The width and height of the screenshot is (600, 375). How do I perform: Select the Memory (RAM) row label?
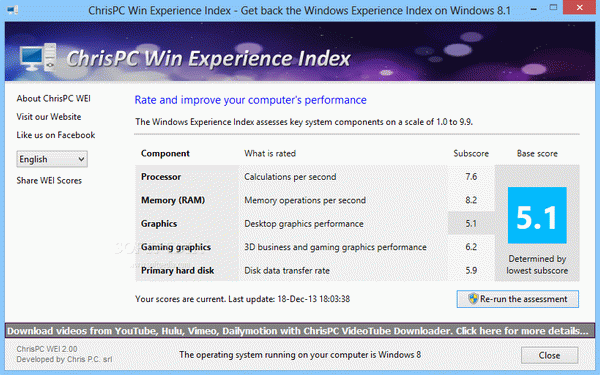tap(173, 200)
